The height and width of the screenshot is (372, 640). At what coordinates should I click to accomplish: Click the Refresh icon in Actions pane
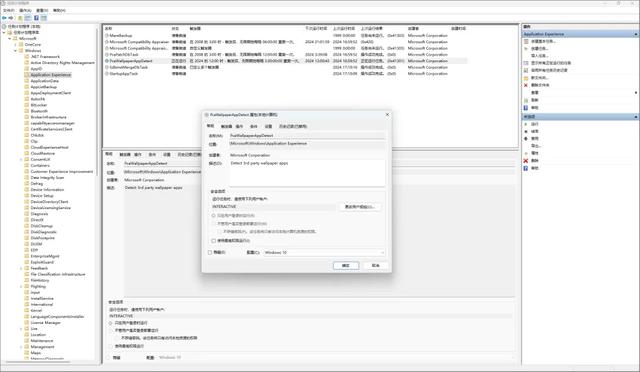[526, 100]
